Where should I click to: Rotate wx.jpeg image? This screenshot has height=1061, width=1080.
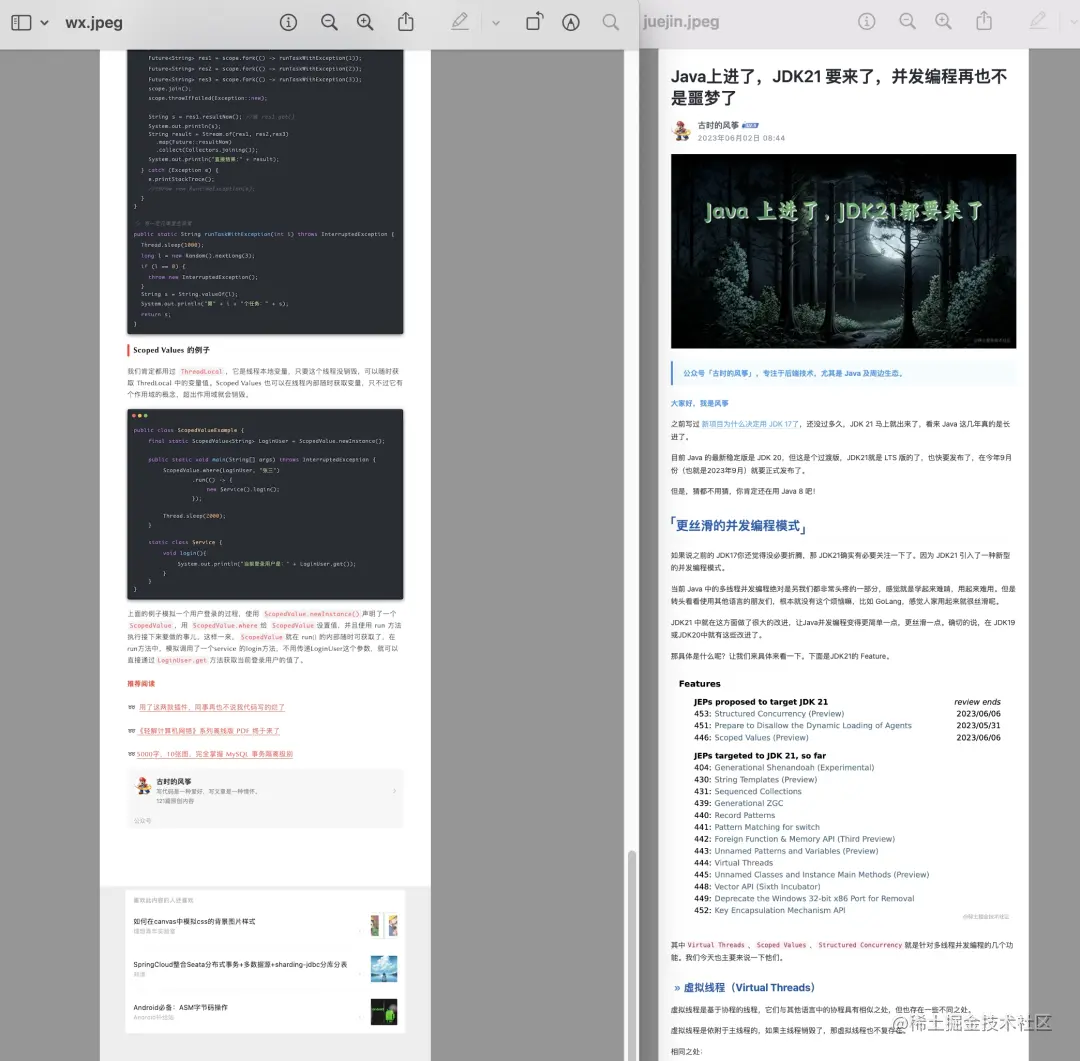(x=534, y=22)
